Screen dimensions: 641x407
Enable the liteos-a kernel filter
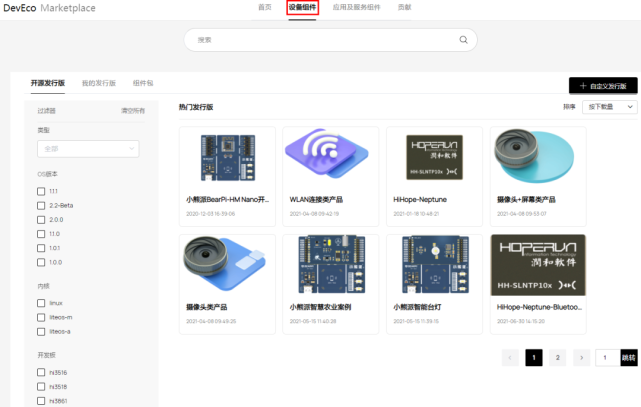[x=41, y=331]
